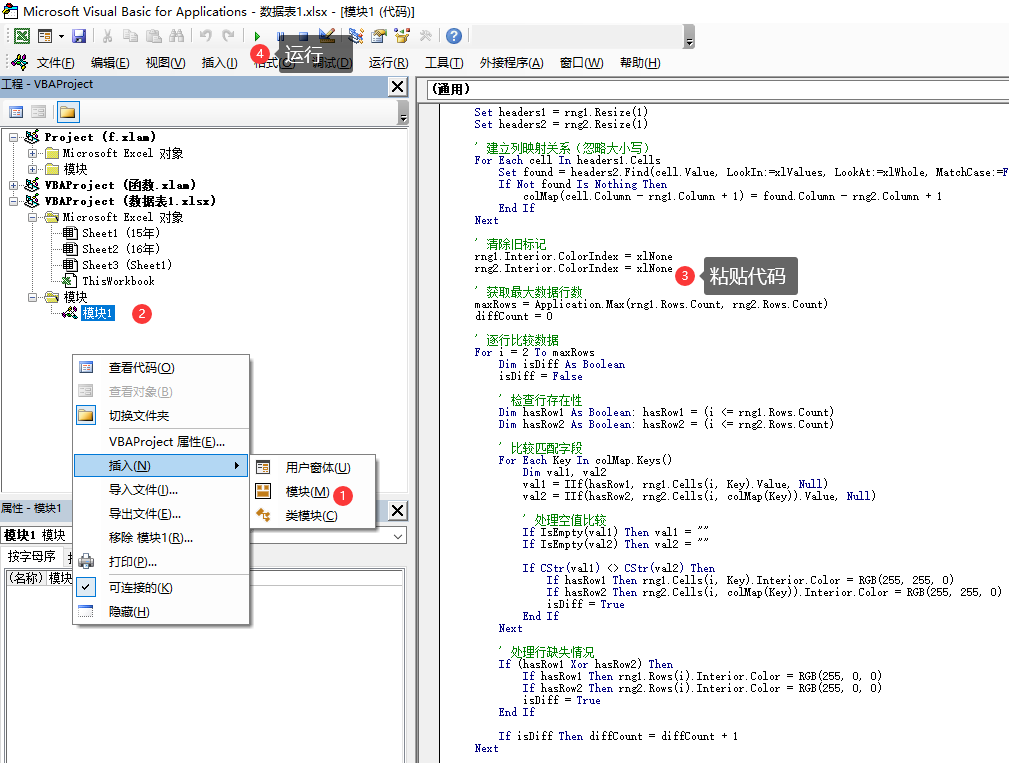
Task: Expand Microsoft Excel 对象 under f.xlam
Action: tap(32, 153)
